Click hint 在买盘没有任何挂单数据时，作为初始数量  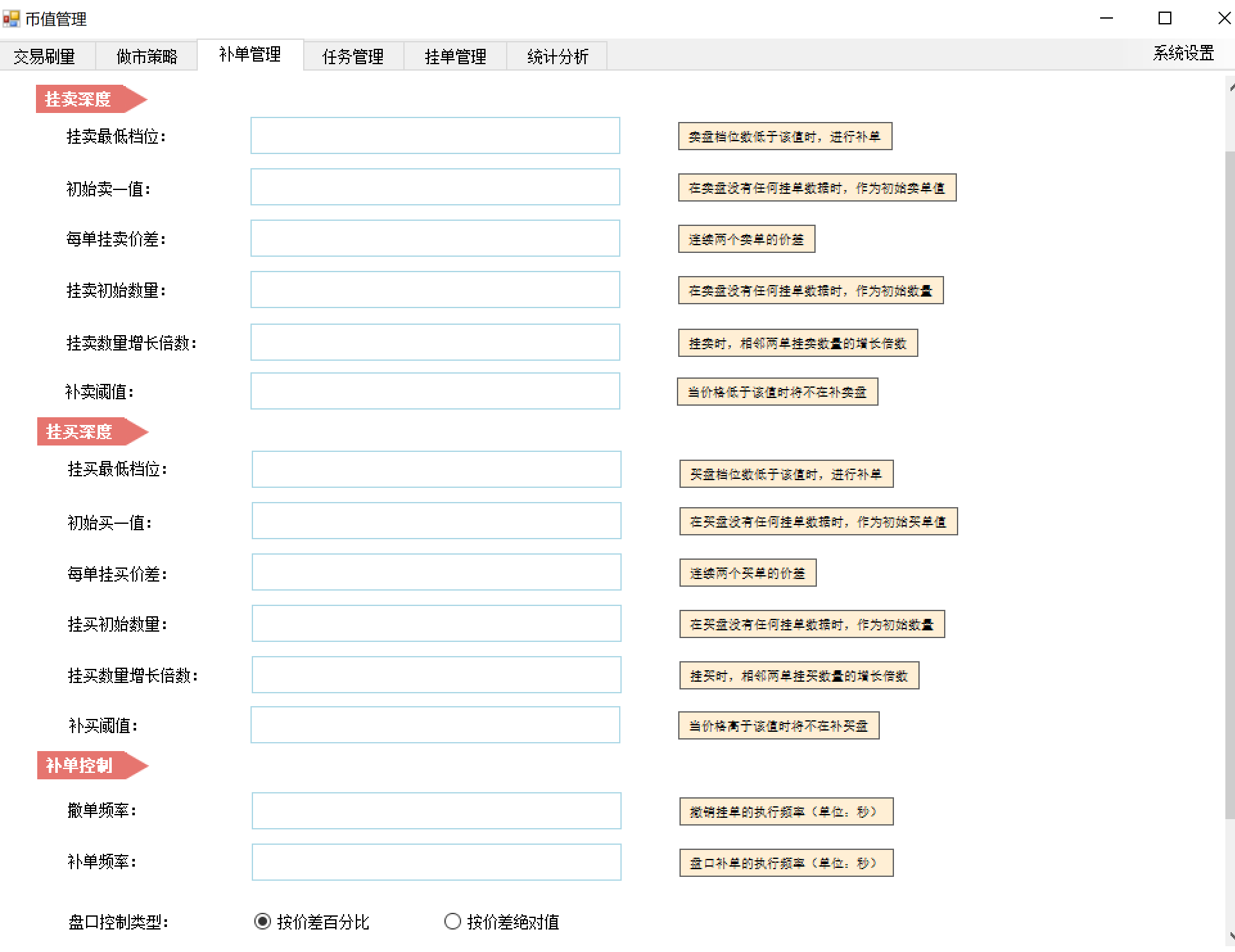[812, 624]
